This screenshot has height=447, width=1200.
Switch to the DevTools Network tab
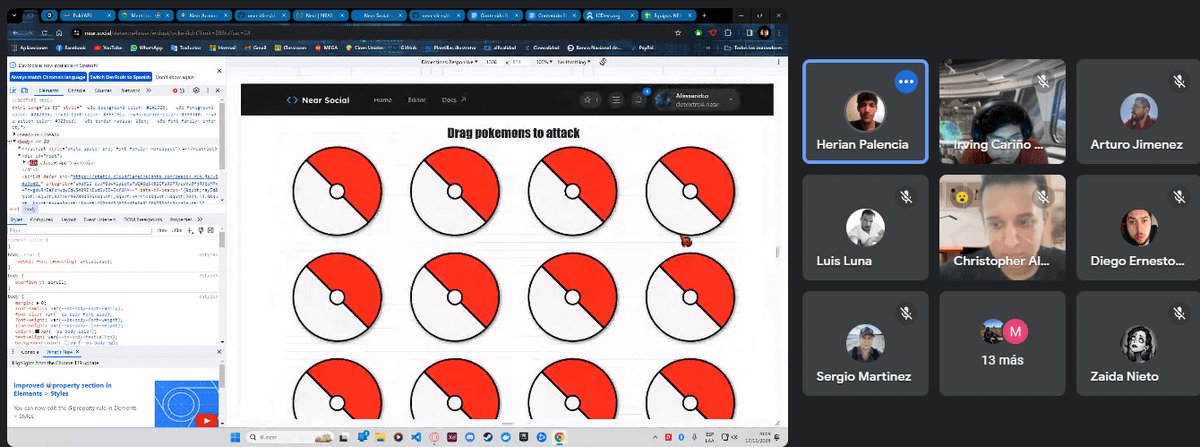(130, 90)
